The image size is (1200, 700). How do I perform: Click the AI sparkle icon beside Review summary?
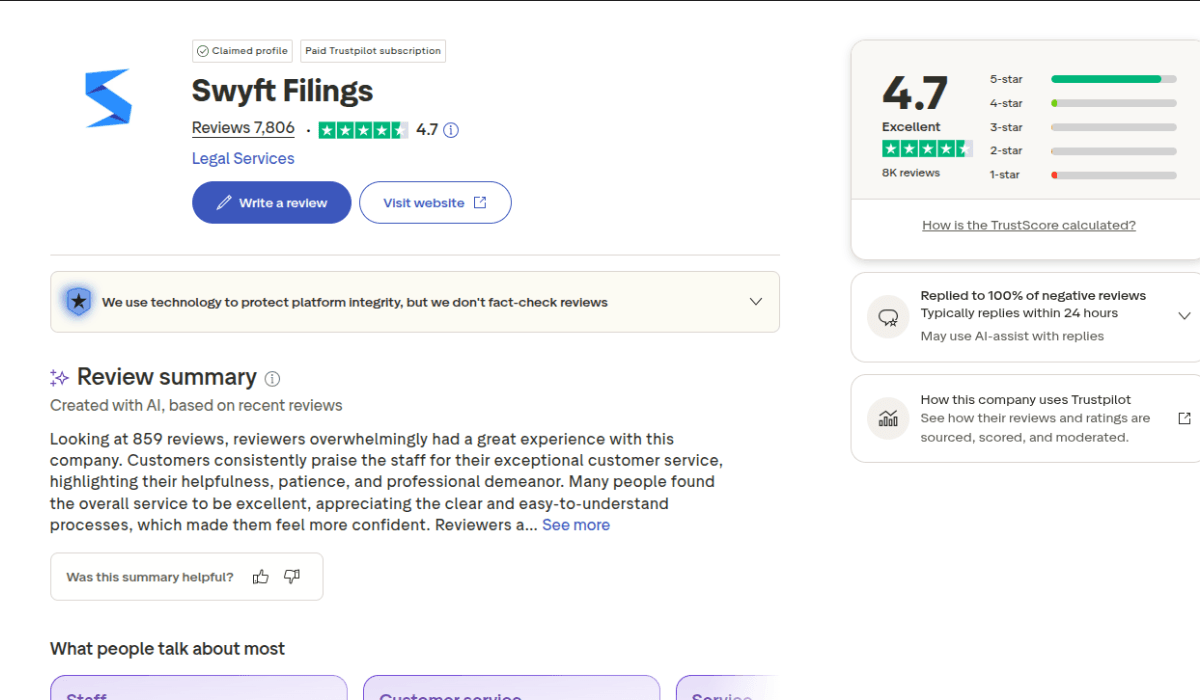(60, 377)
